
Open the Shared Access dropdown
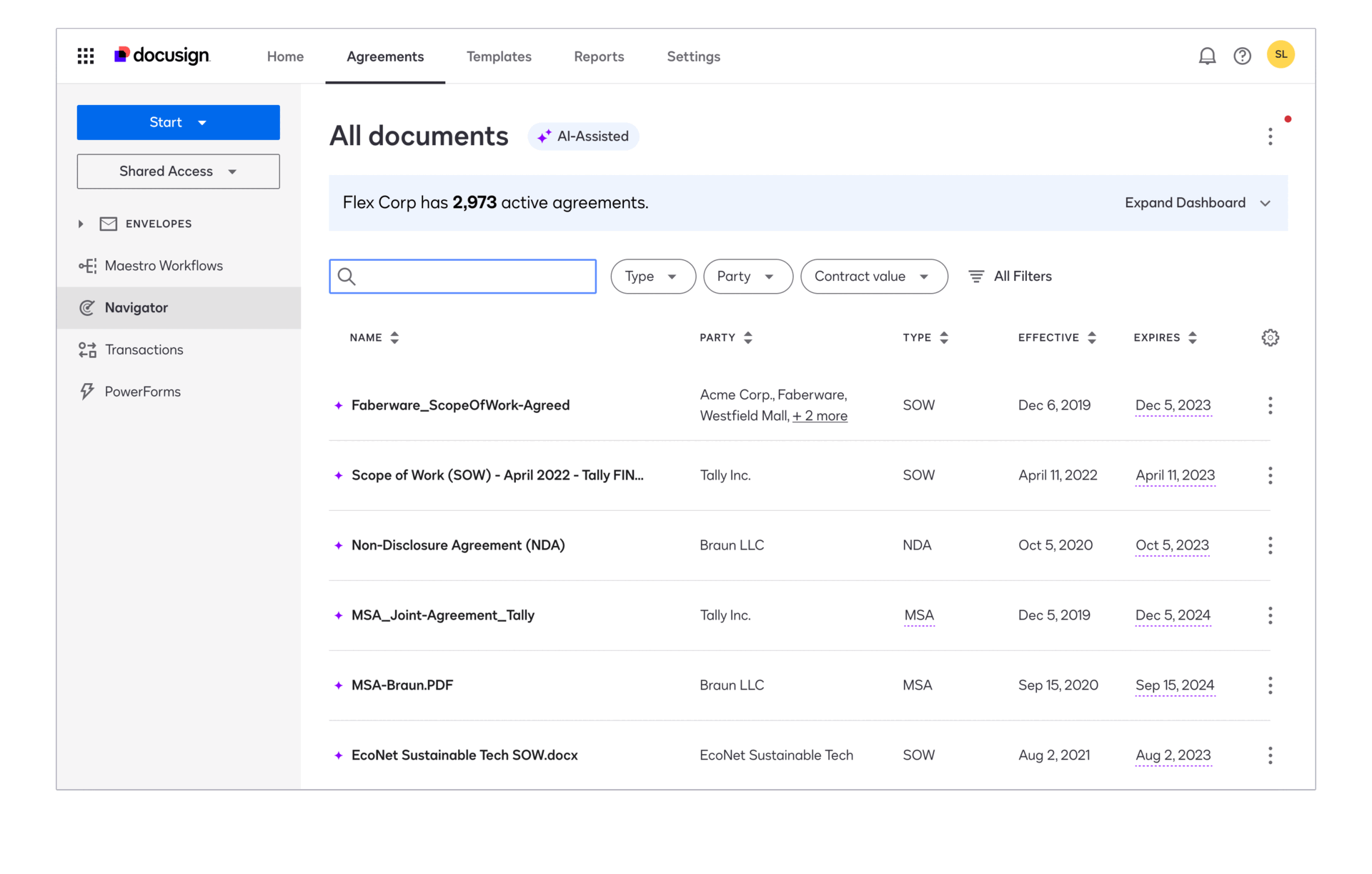[232, 171]
